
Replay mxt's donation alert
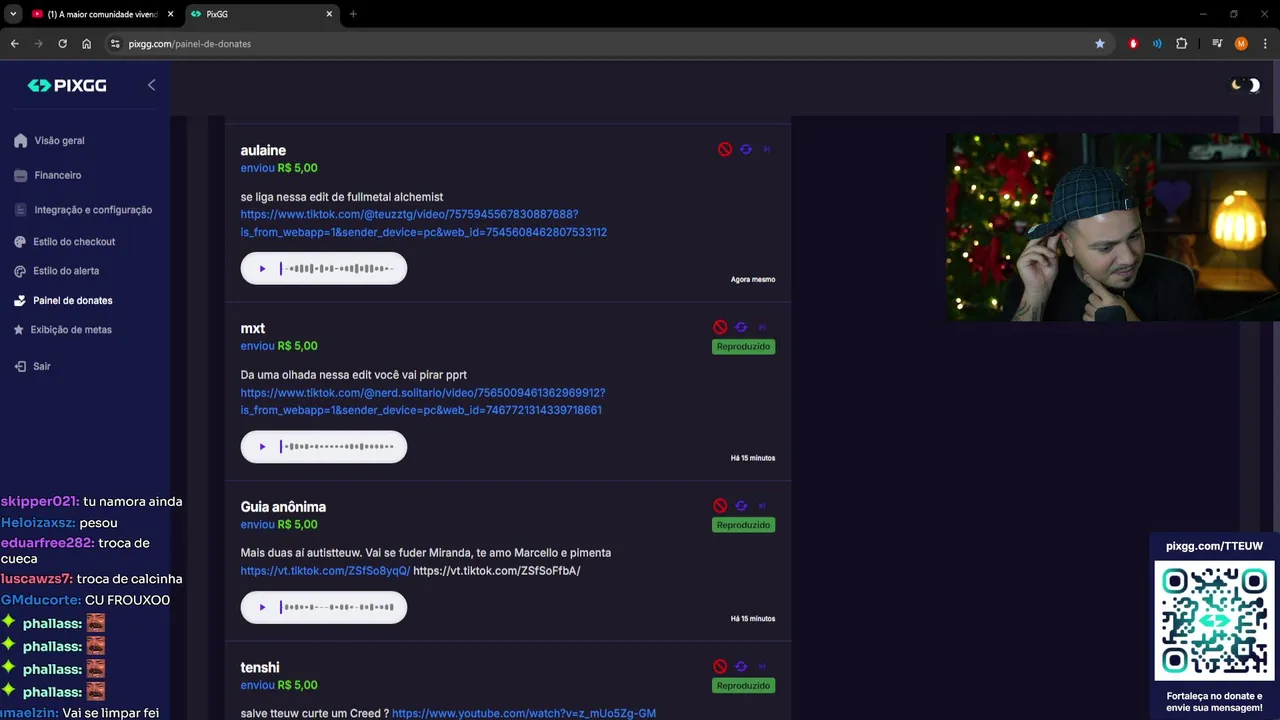click(x=741, y=327)
